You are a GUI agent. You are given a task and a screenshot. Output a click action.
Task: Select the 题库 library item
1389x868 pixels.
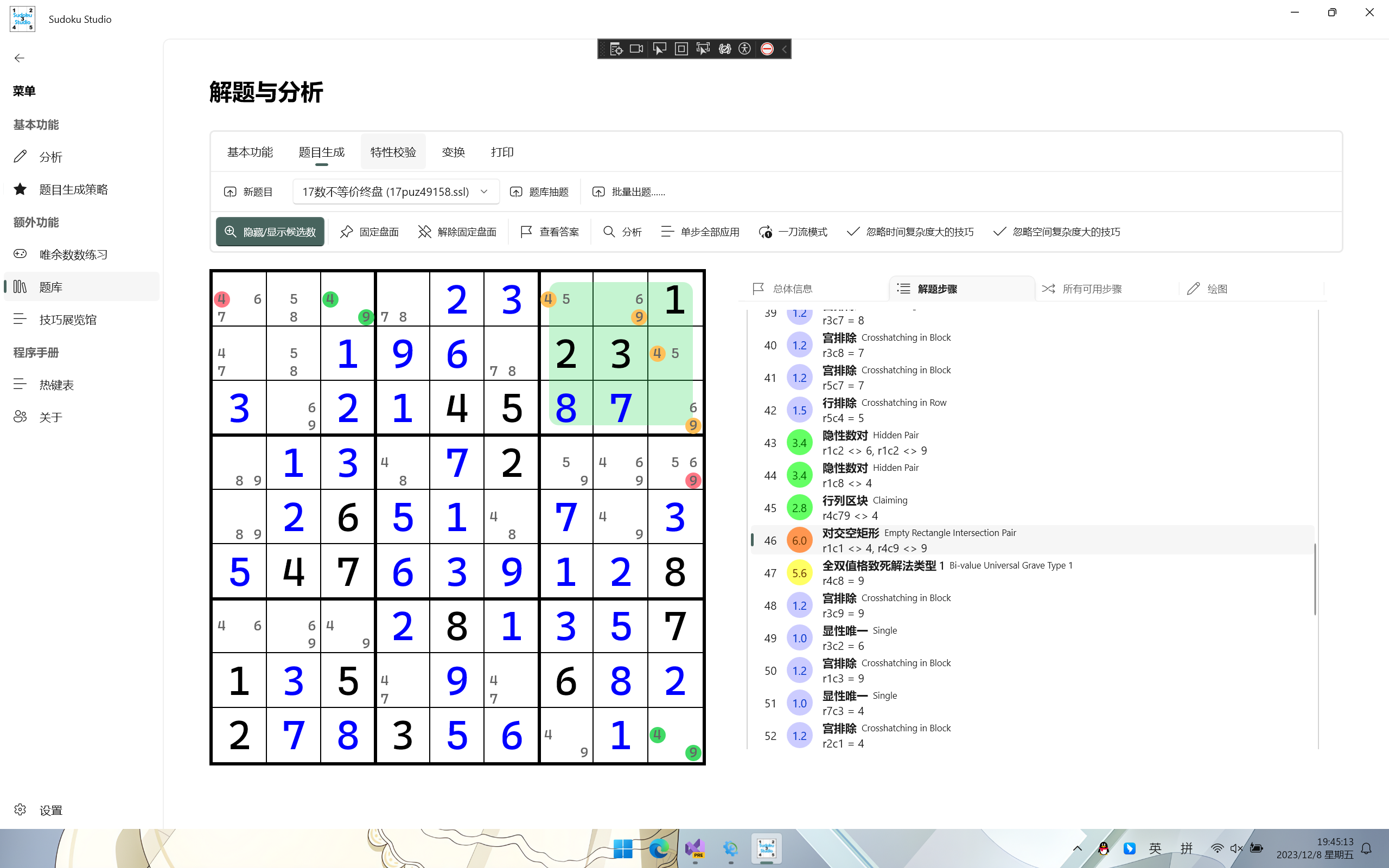(x=81, y=286)
